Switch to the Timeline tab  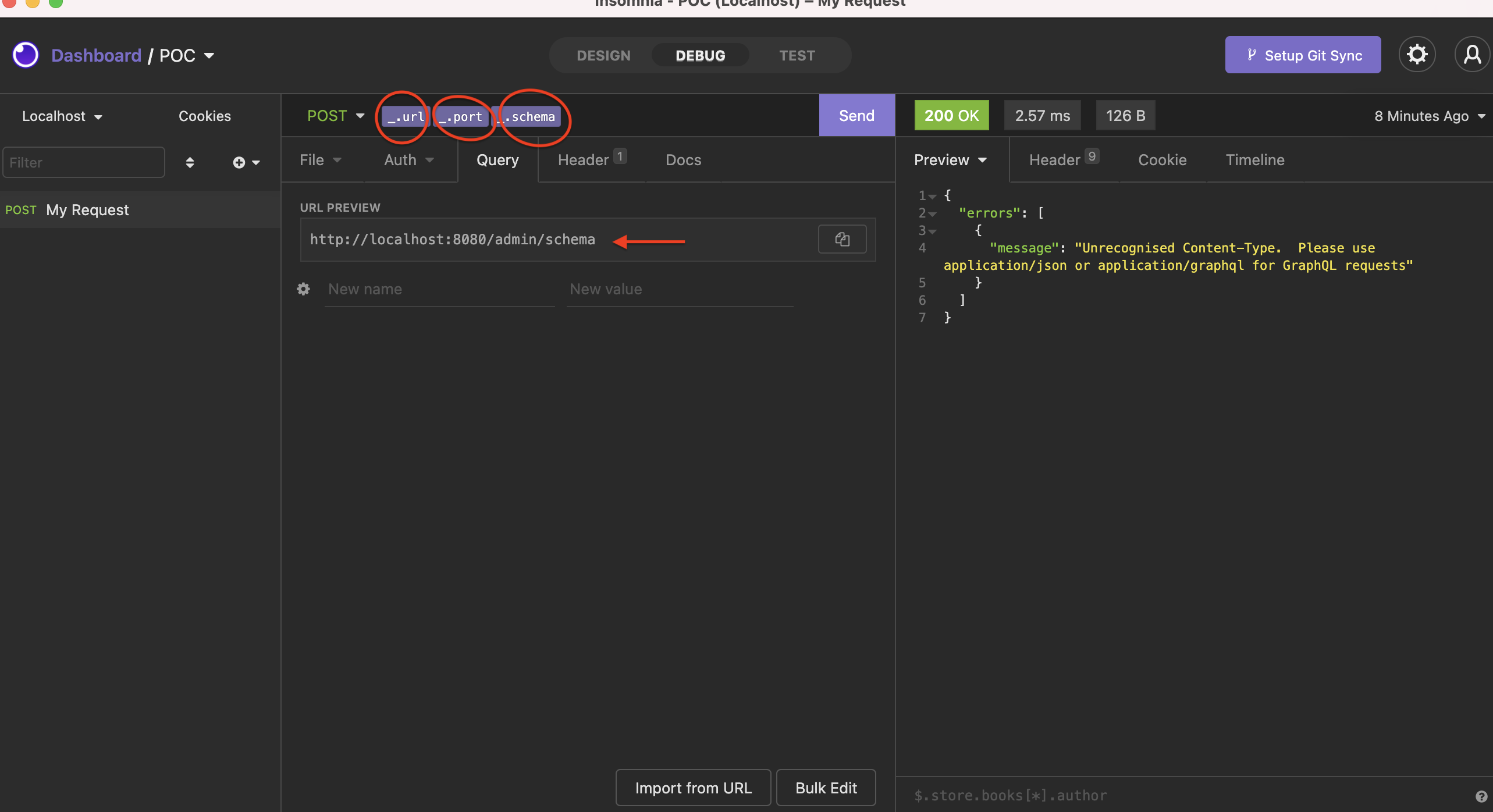coord(1254,159)
